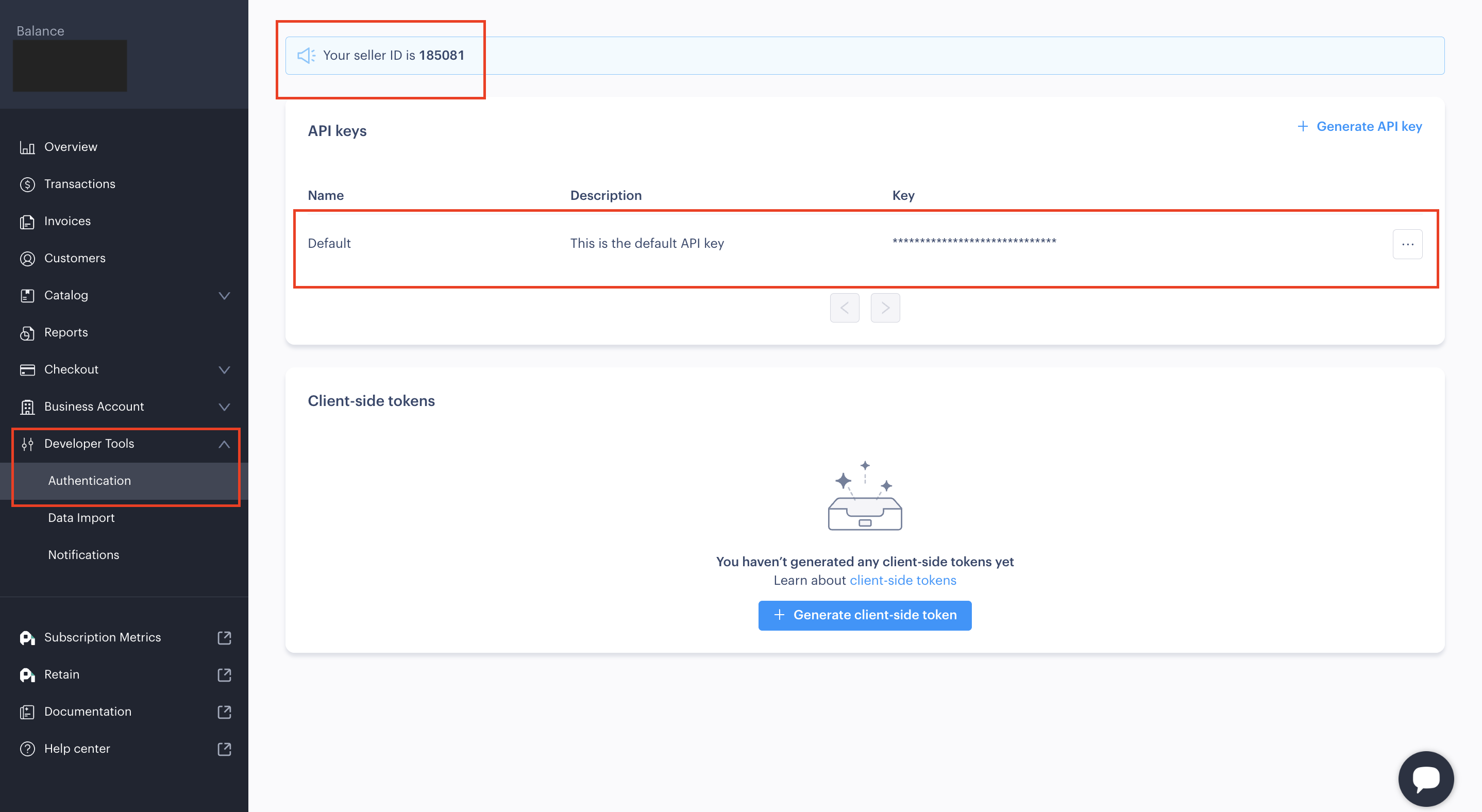Expand the Business Account chevron
Image resolution: width=1482 pixels, height=812 pixels.
click(224, 407)
